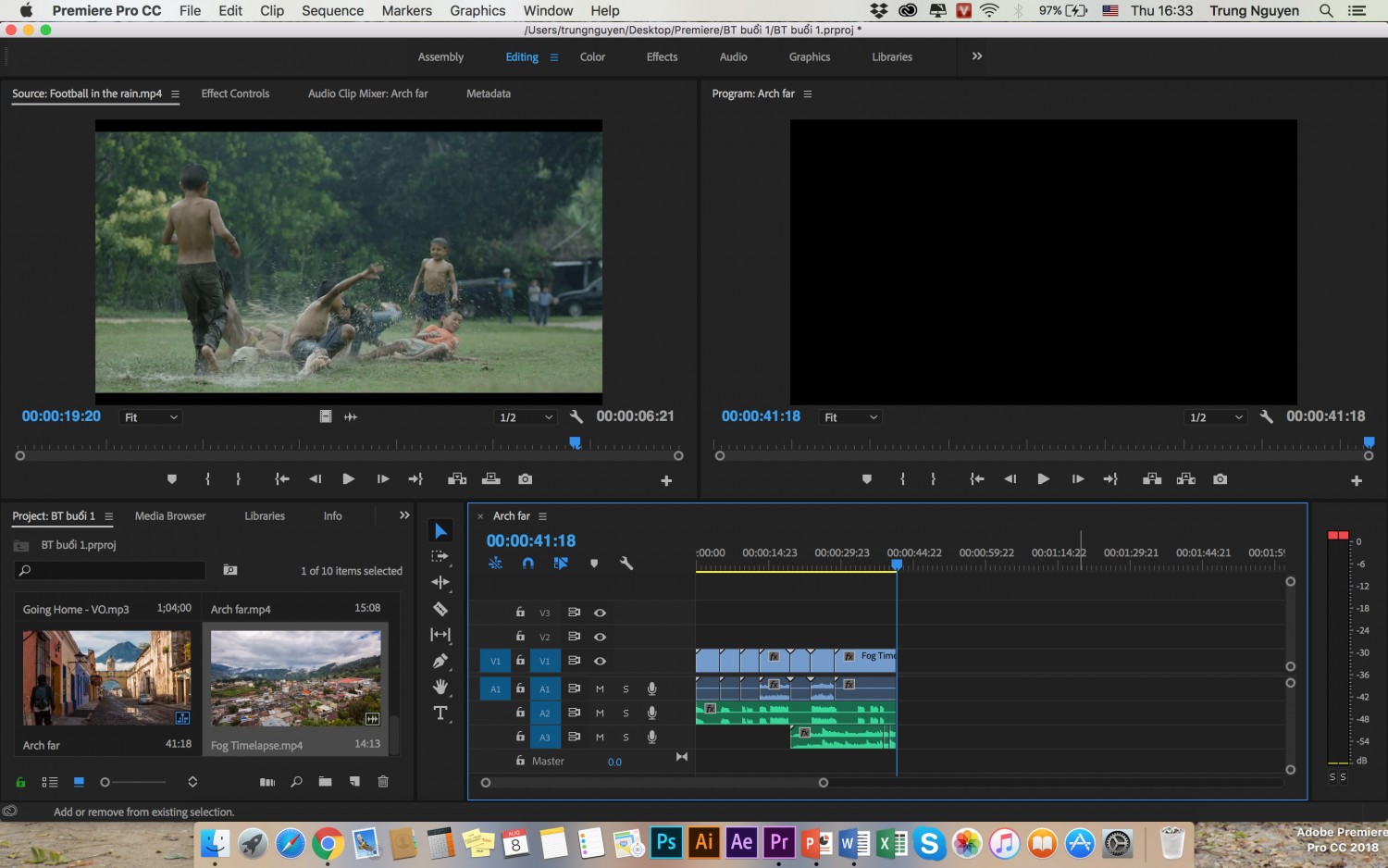This screenshot has height=868, width=1388.
Task: Select the Selection tool arrow
Action: point(440,531)
